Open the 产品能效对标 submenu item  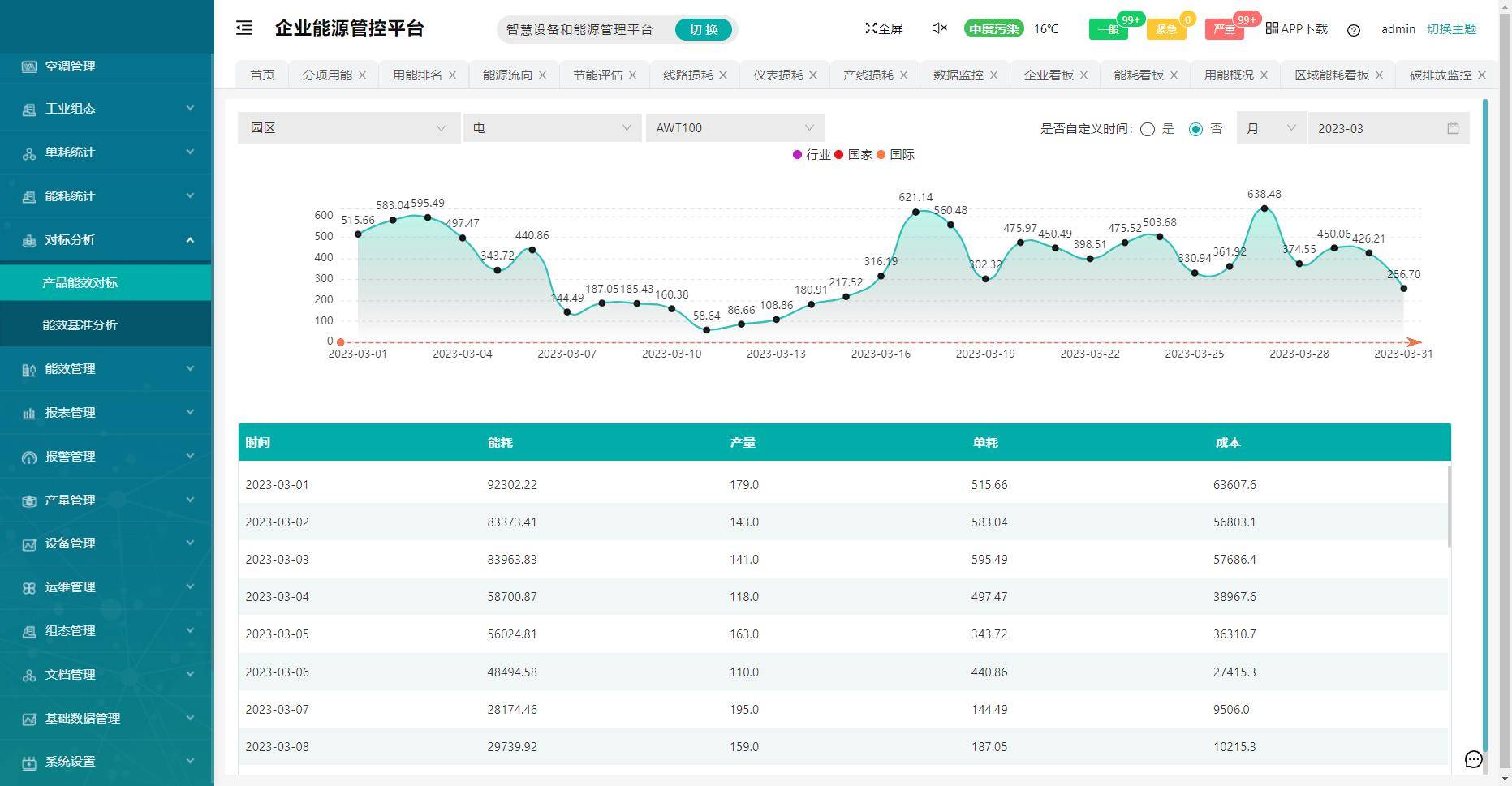(106, 283)
